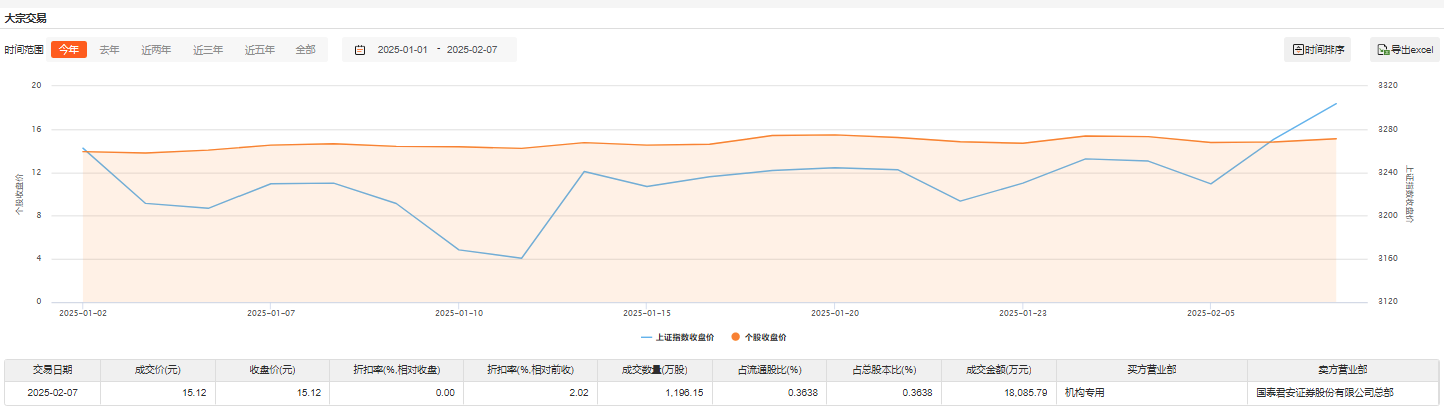Show 全部 time range data
Image resolution: width=1444 pixels, height=410 pixels.
pyautogui.click(x=305, y=50)
